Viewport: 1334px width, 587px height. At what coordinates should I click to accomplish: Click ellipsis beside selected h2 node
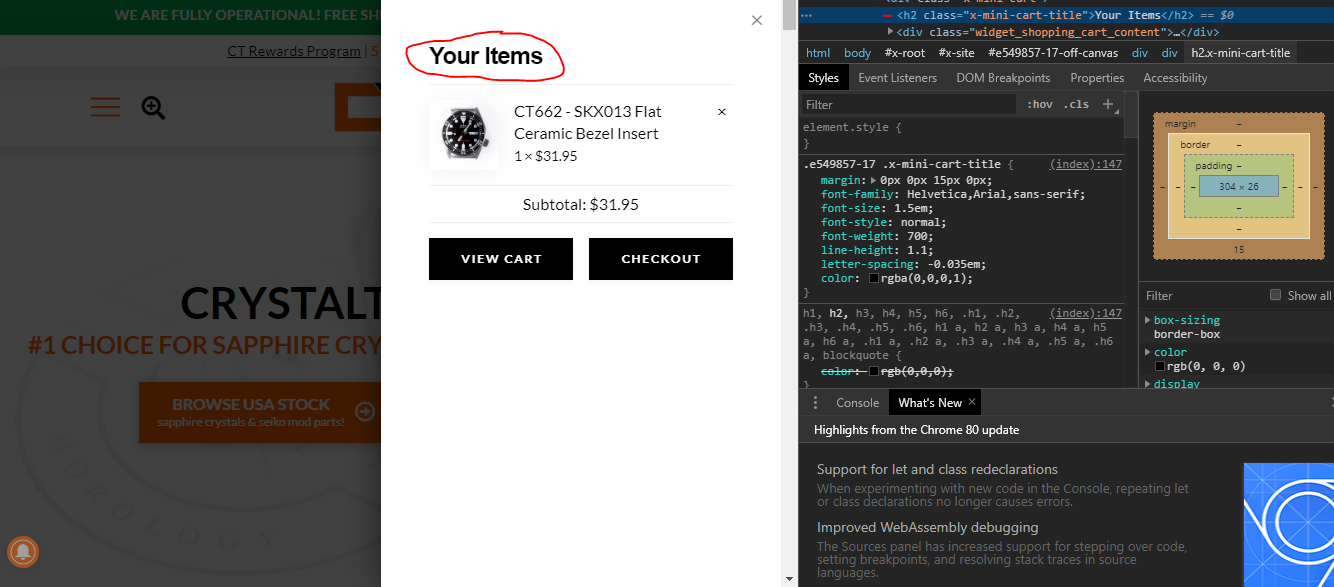806,15
